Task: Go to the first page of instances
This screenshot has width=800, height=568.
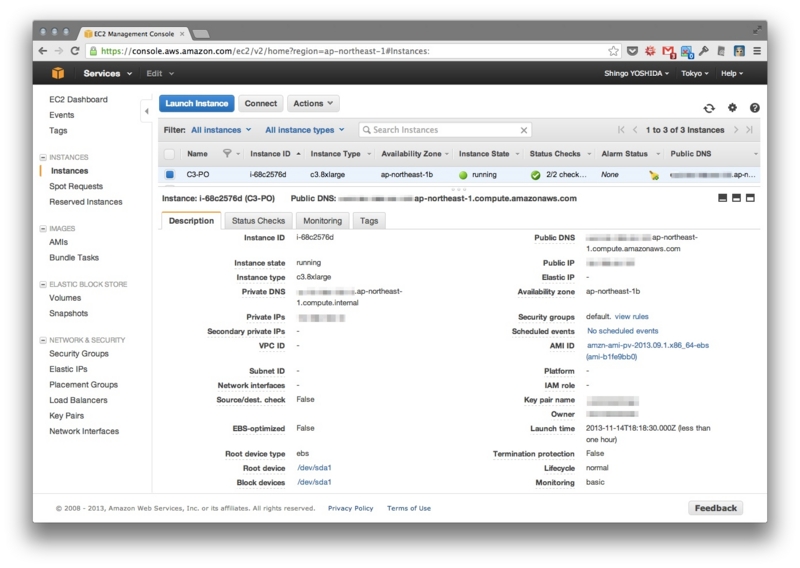Action: click(621, 130)
